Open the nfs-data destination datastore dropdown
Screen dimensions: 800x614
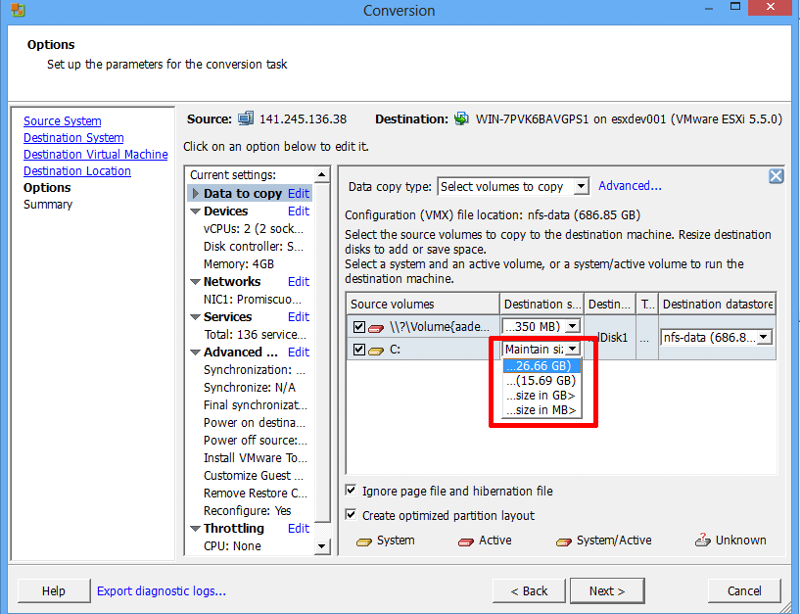click(x=761, y=337)
